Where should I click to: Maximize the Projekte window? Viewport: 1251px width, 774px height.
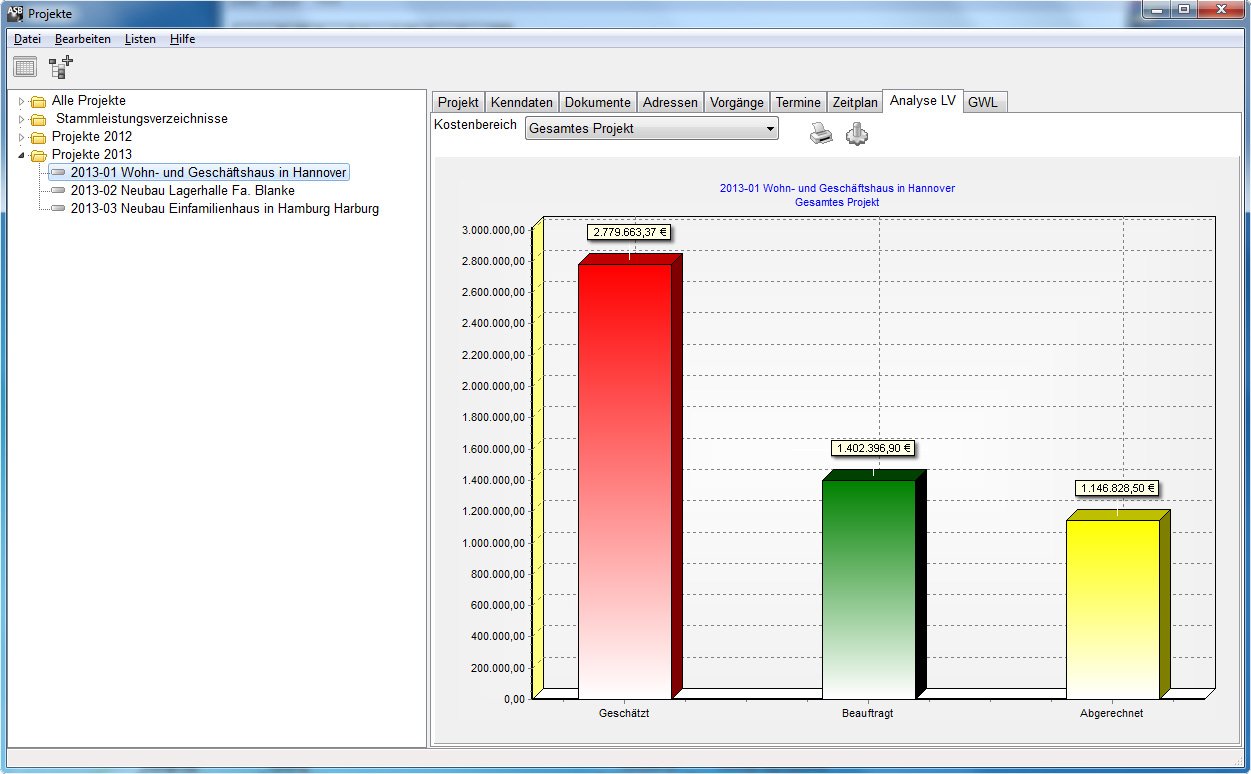pyautogui.click(x=1184, y=11)
